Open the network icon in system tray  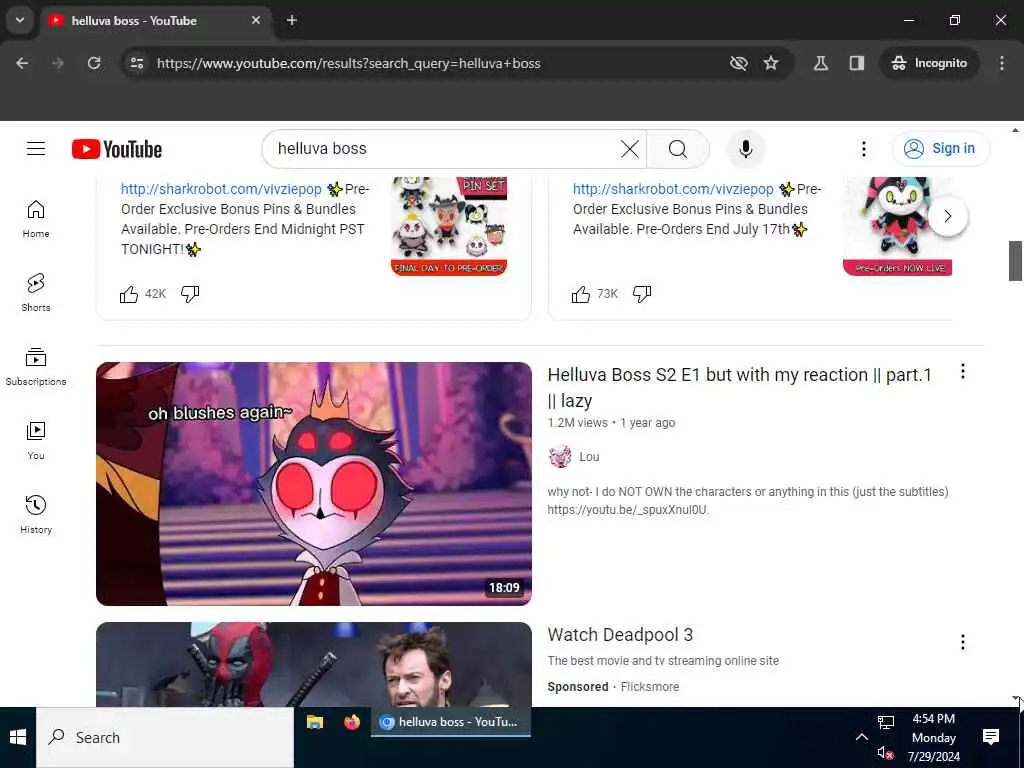coord(886,722)
